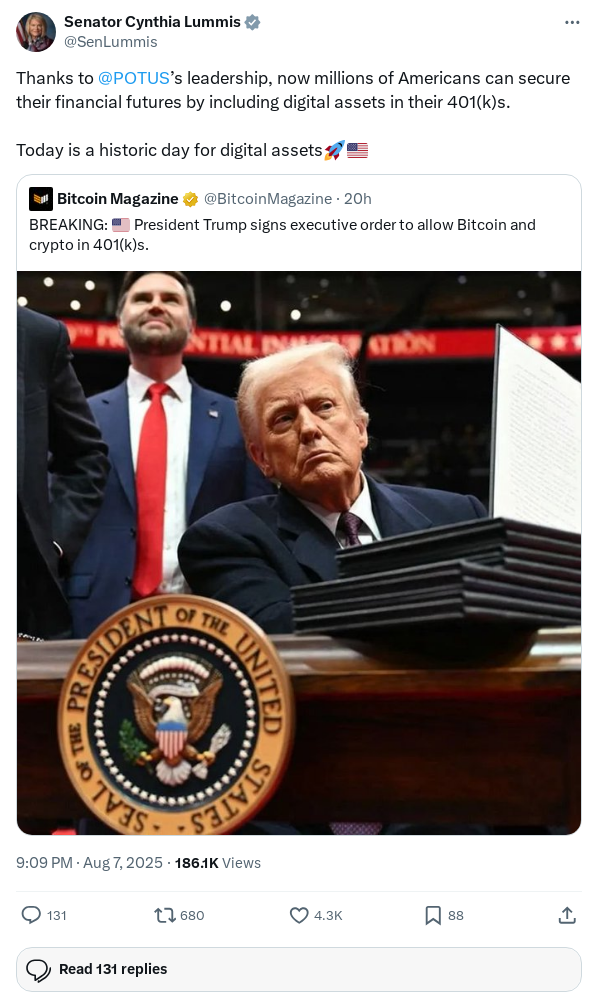Like the tweet with heart icon
Image resolution: width=598 pixels, height=1000 pixels.
[x=299, y=915]
